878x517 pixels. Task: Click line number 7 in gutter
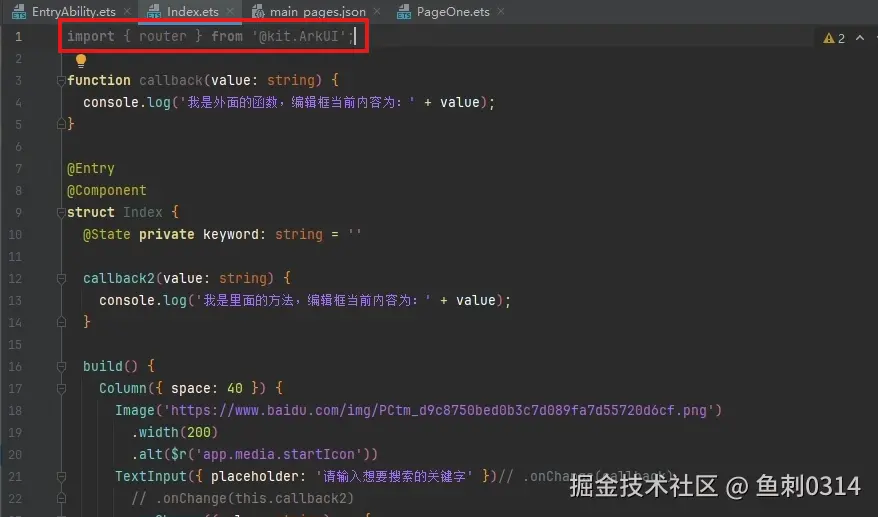click(18, 169)
